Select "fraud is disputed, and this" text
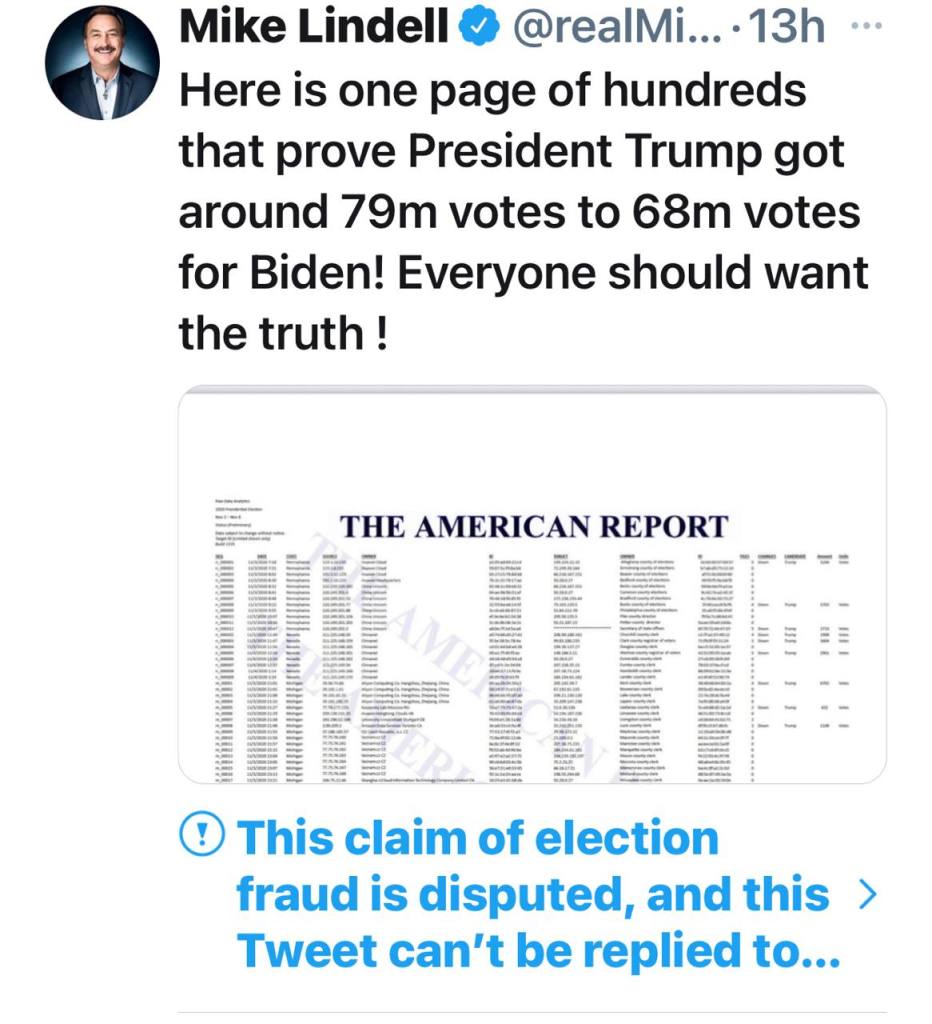Image resolution: width=932 pixels, height=1024 pixels. pyautogui.click(x=532, y=894)
